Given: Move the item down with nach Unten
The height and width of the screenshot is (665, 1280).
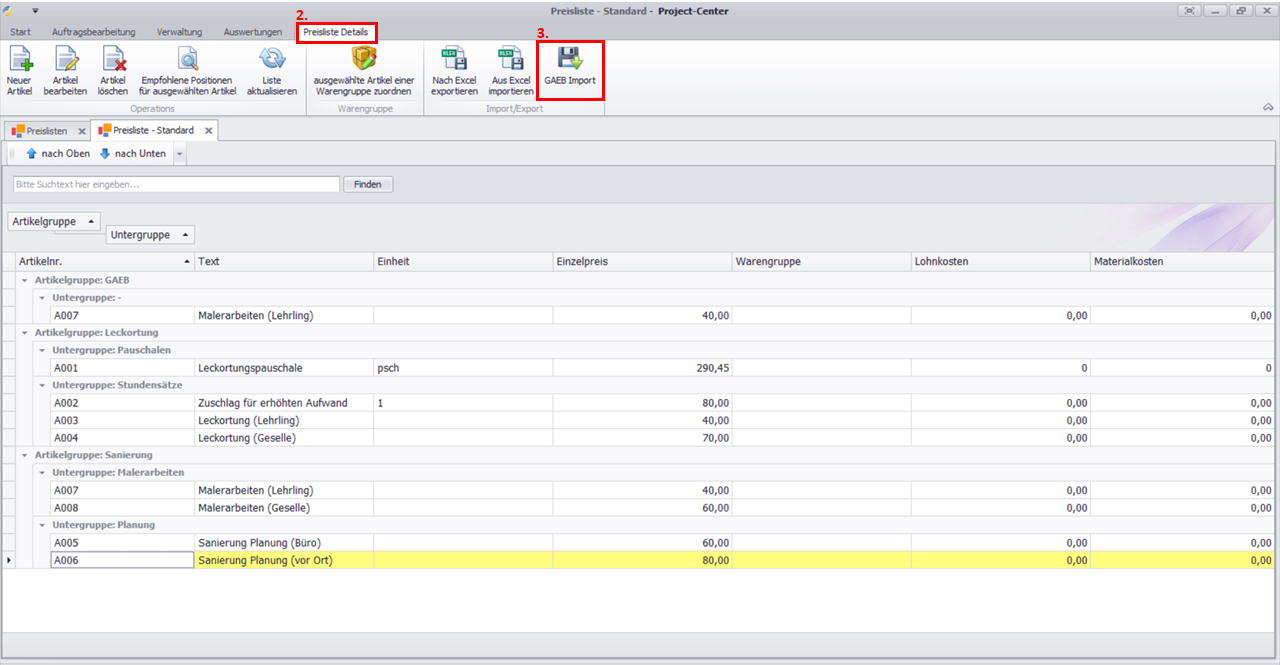Looking at the screenshot, I should [132, 154].
